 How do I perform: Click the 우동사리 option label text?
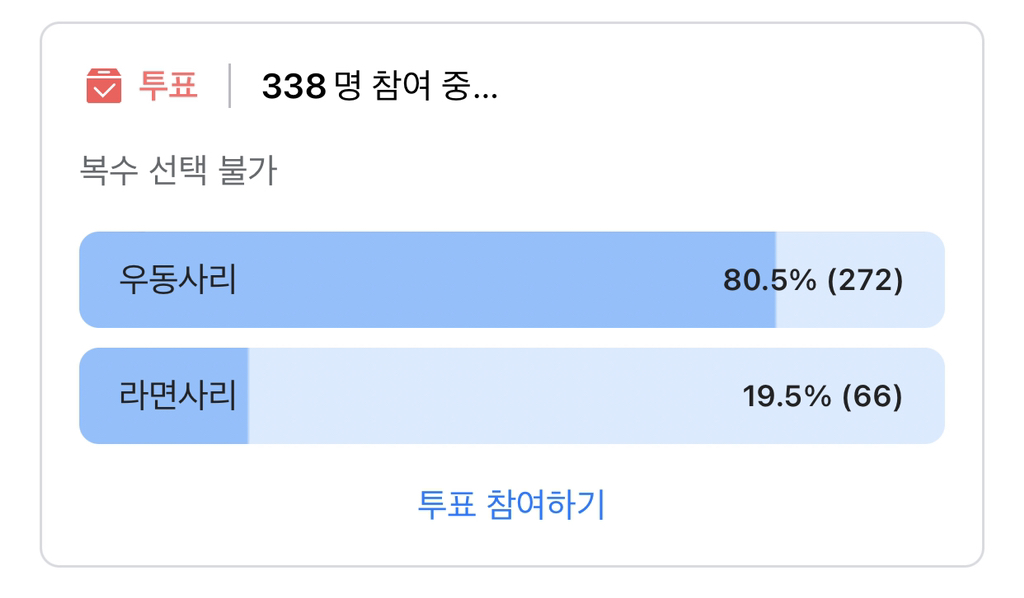pyautogui.click(x=178, y=279)
